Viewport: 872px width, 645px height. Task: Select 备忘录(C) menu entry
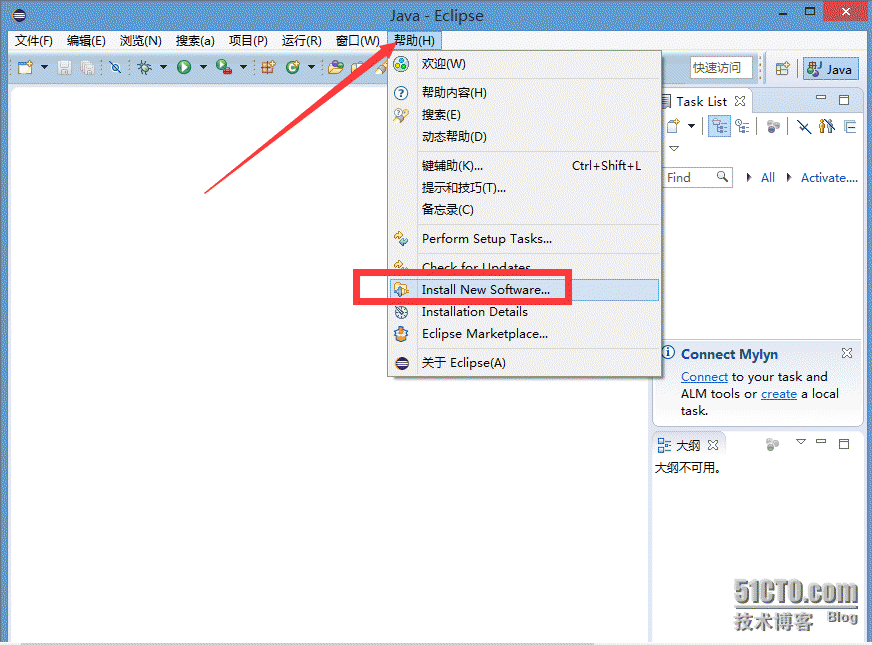click(524, 210)
